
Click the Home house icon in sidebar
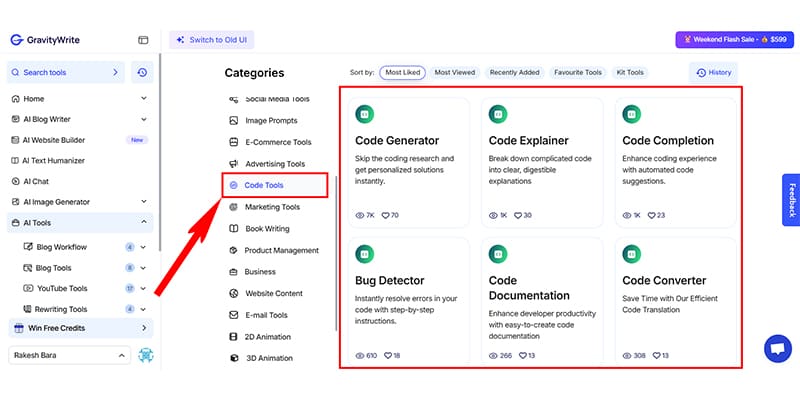click(15, 99)
